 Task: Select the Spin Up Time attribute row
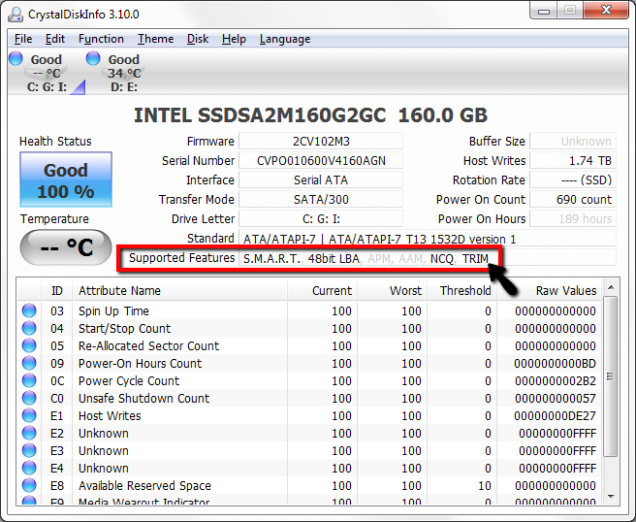(309, 311)
